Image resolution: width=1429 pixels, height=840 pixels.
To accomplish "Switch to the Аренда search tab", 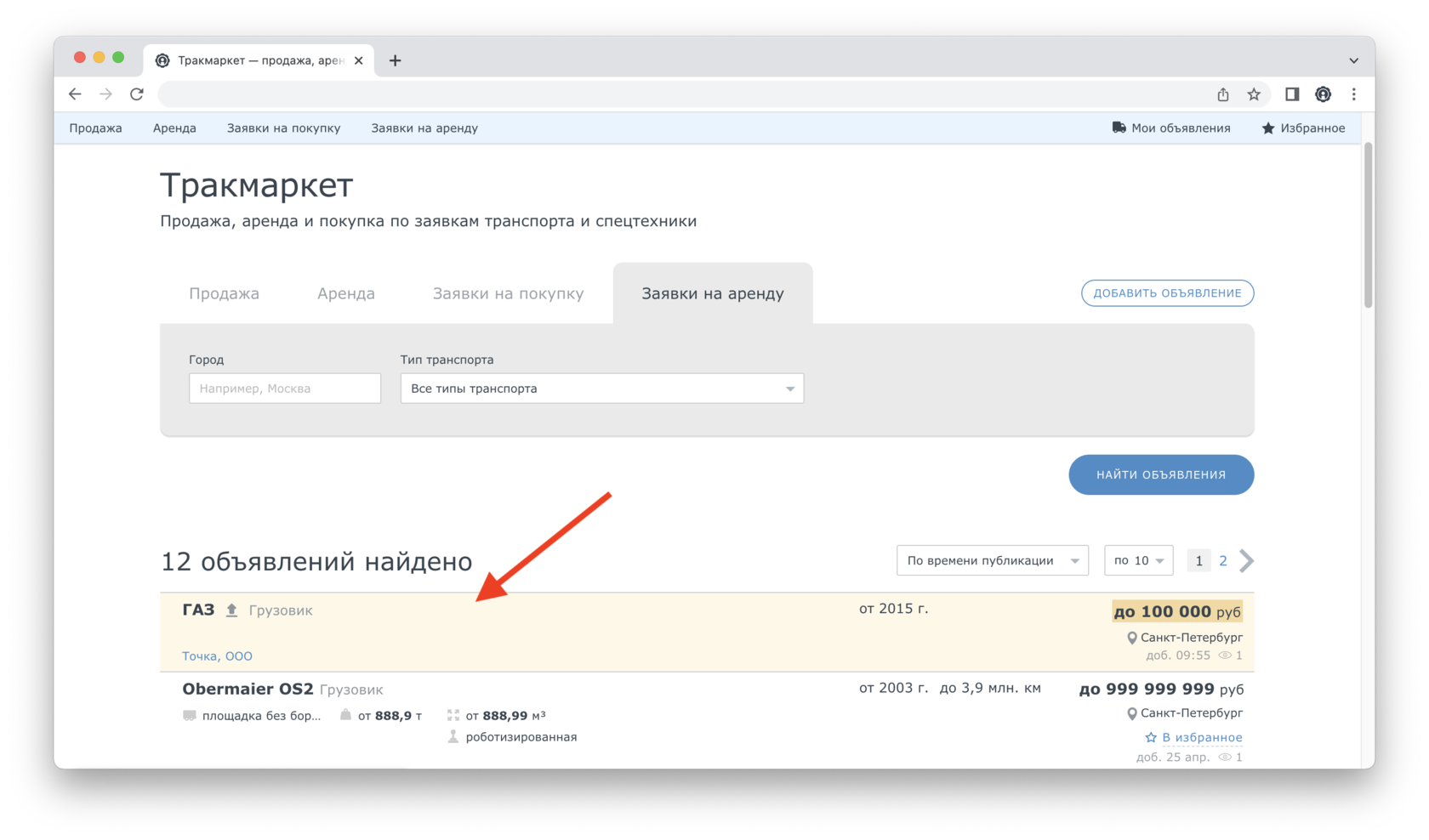I will (x=346, y=293).
